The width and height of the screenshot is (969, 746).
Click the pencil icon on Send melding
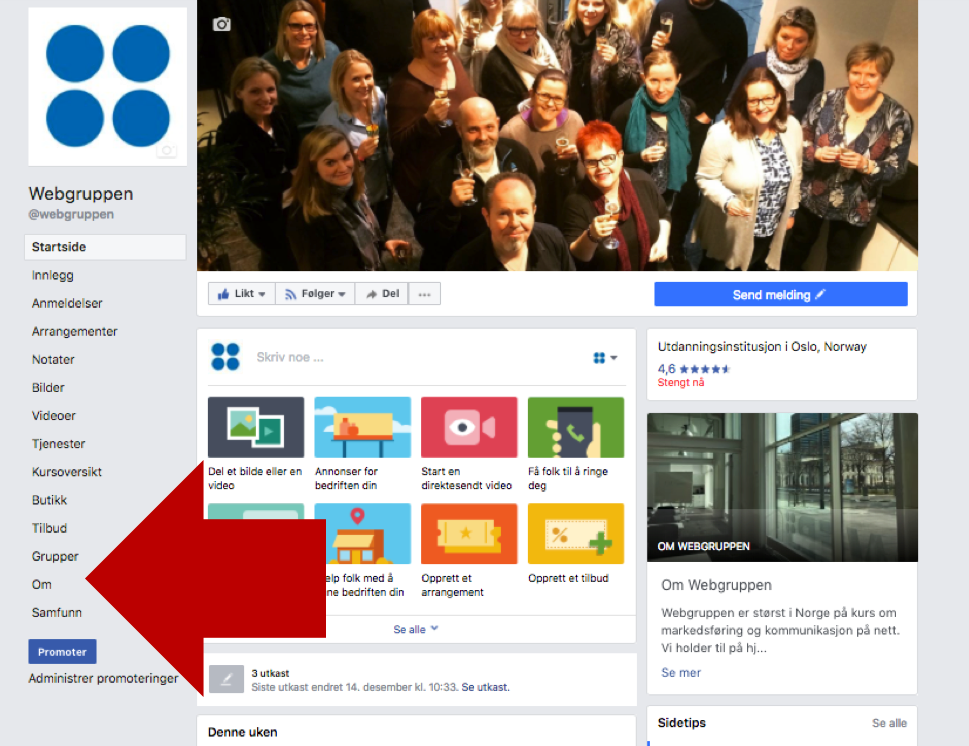820,294
